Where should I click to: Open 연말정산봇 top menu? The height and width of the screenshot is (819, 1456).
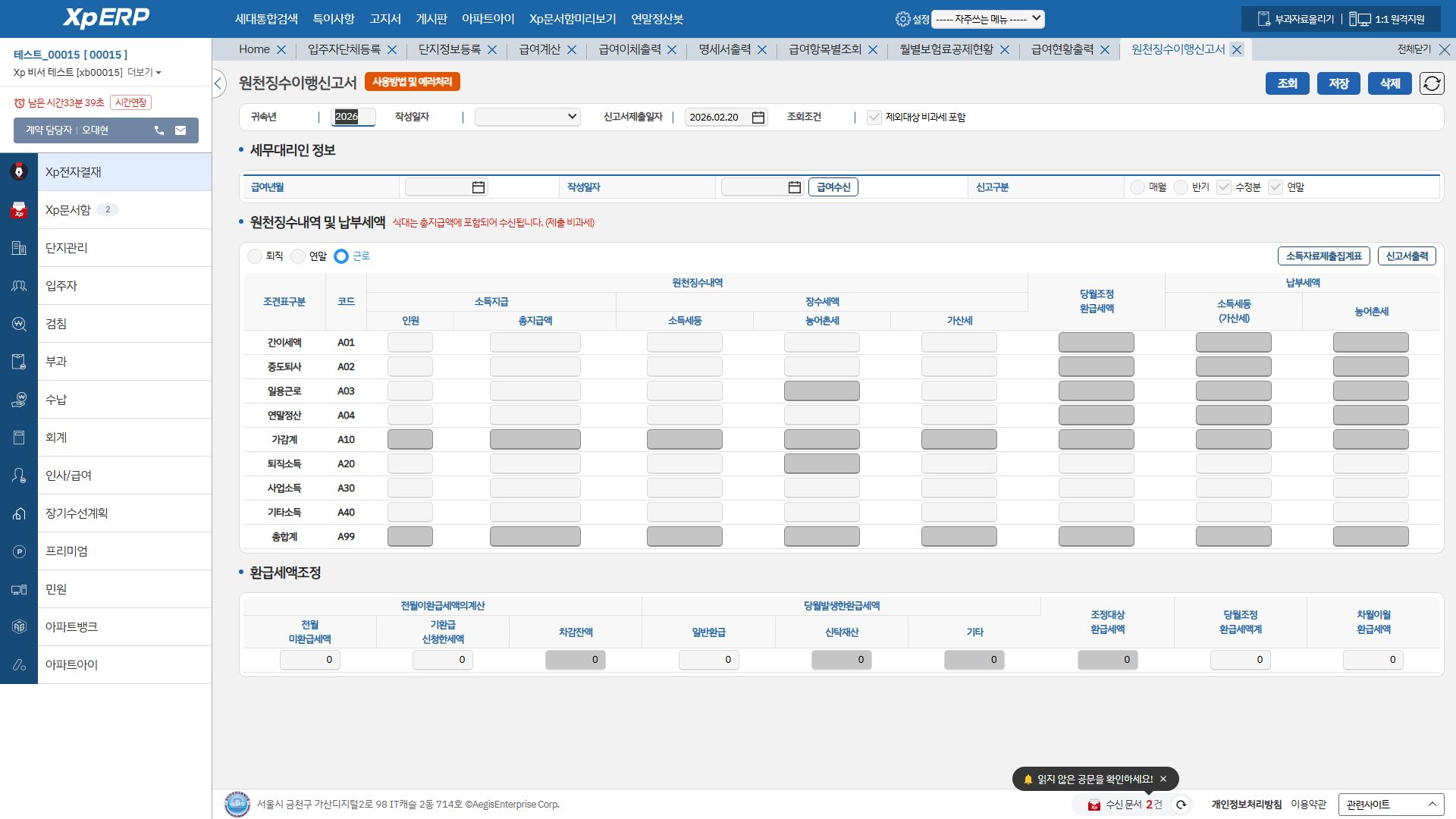pyautogui.click(x=657, y=19)
